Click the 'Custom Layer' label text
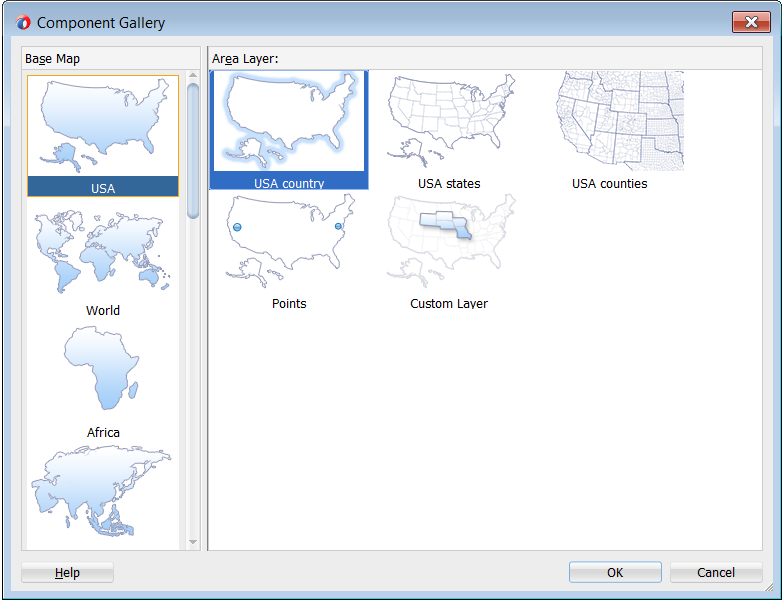 (449, 303)
